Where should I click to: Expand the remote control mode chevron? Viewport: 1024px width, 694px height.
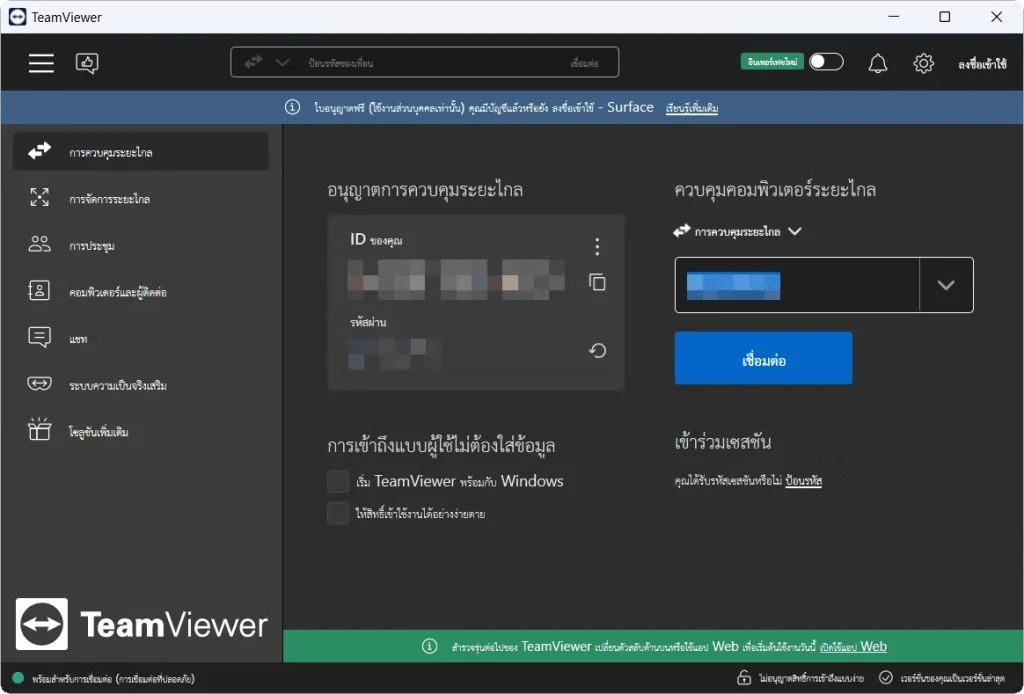[795, 231]
